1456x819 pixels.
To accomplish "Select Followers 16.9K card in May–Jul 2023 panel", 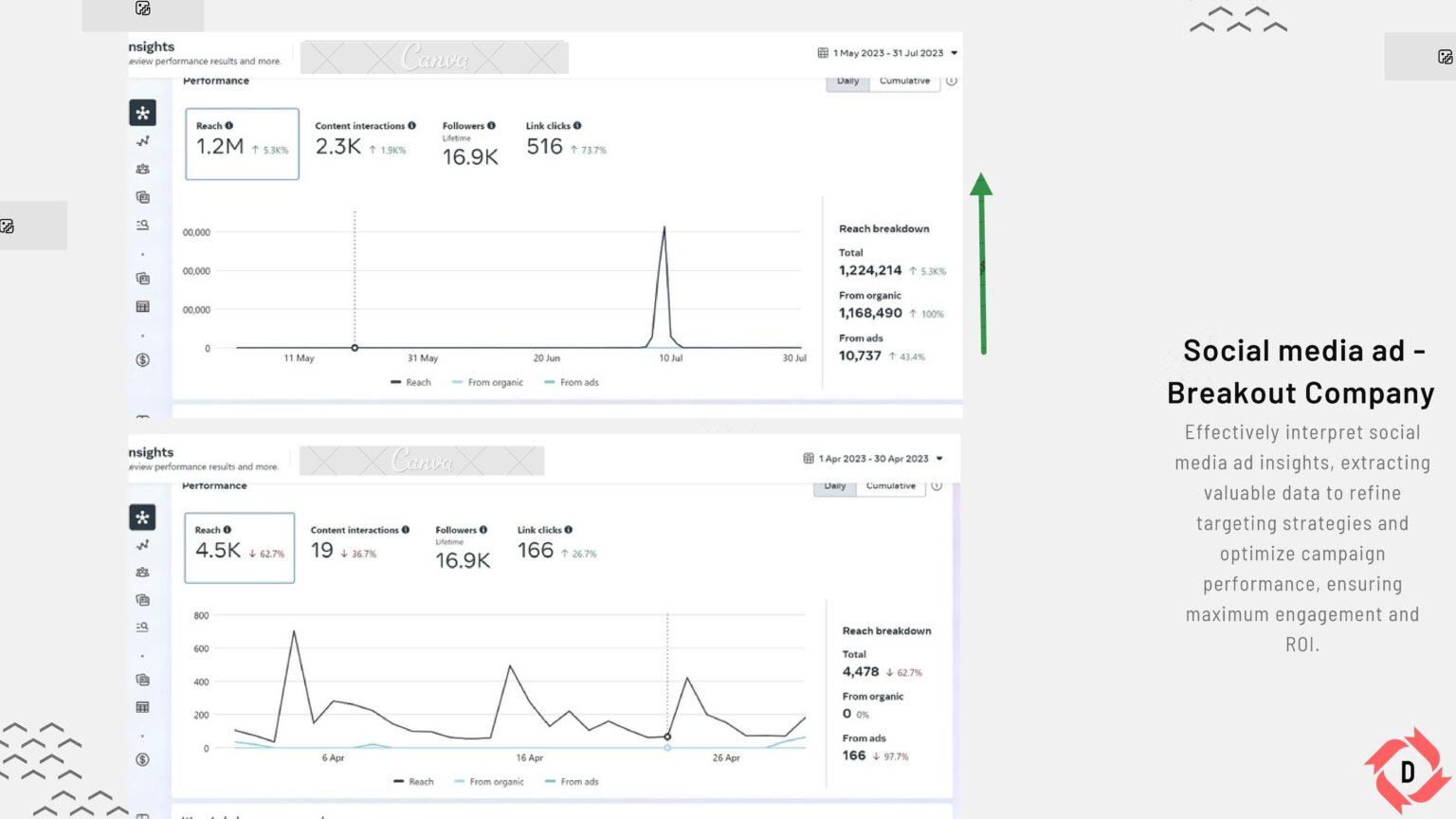I will (470, 145).
